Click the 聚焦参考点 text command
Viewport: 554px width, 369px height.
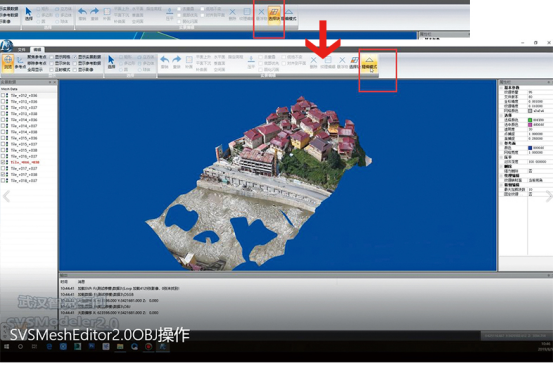click(x=37, y=57)
